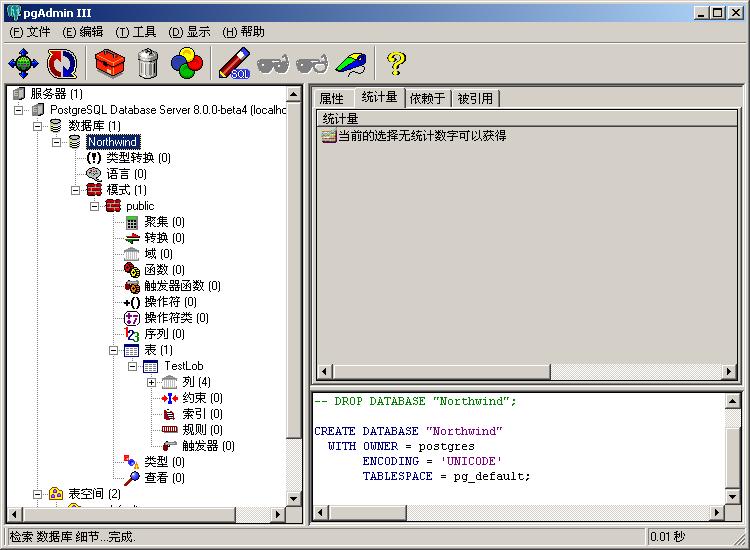The height and width of the screenshot is (550, 750).
Task: Collapse the TestLob table node
Action: click(132, 367)
